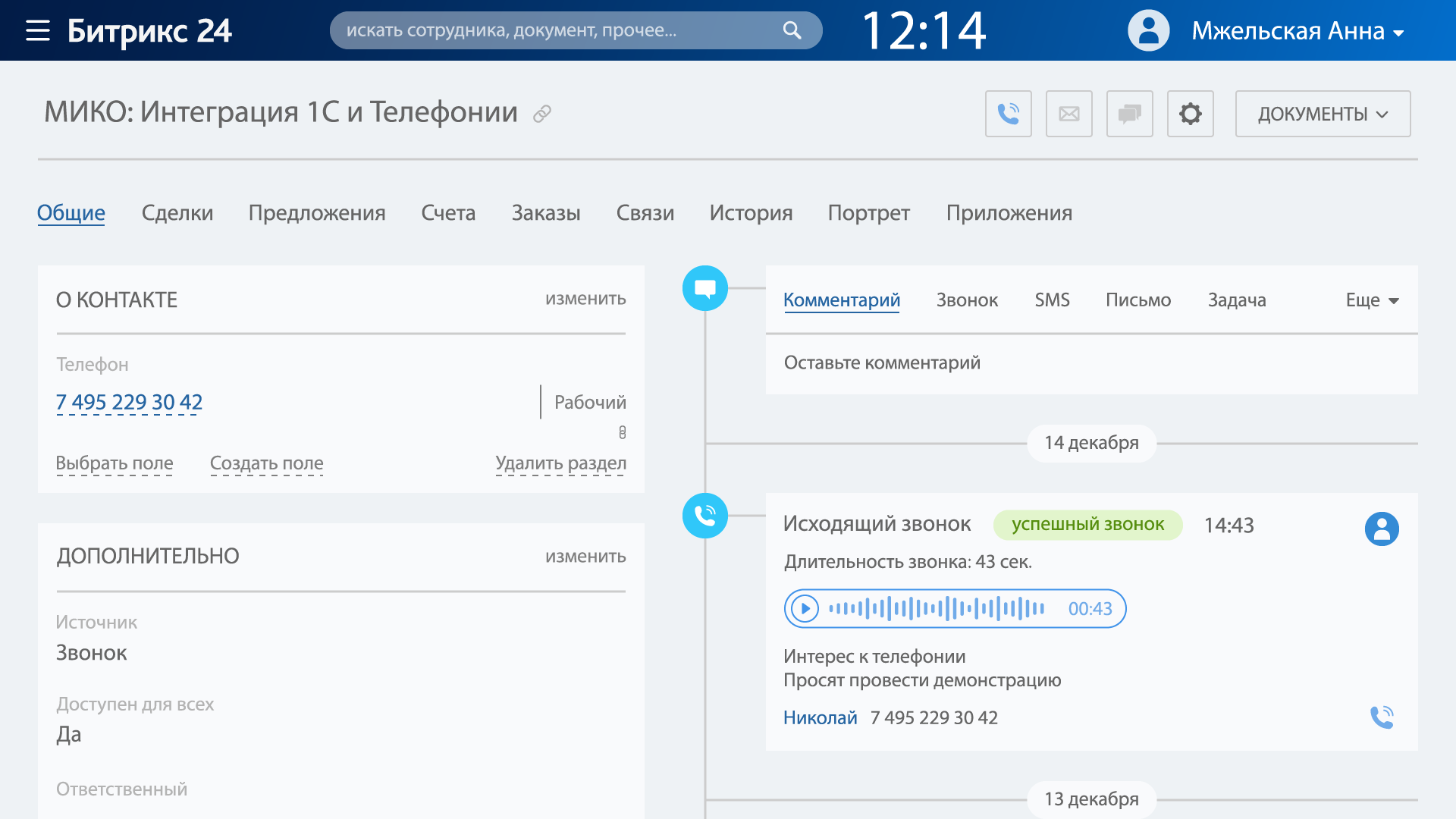Open the hamburger main menu
The width and height of the screenshot is (1456, 819).
[x=37, y=30]
